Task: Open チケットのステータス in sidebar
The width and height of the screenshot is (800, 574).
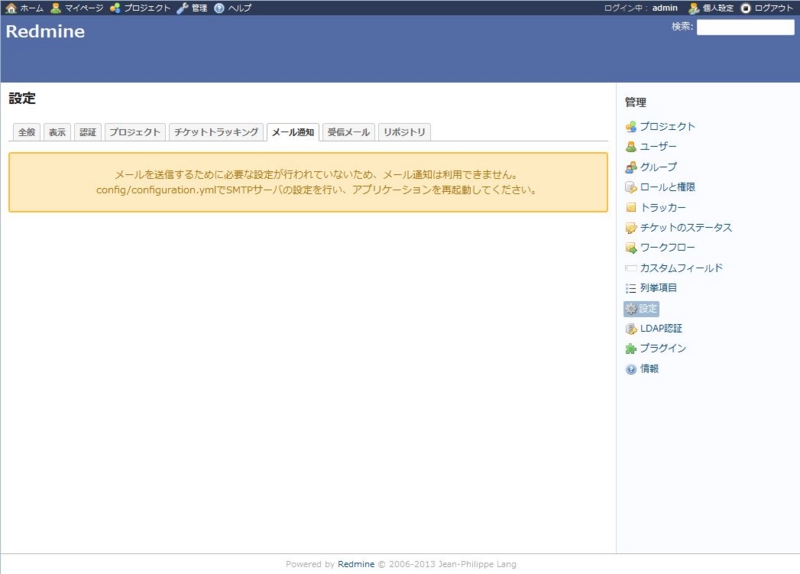Action: 686,228
